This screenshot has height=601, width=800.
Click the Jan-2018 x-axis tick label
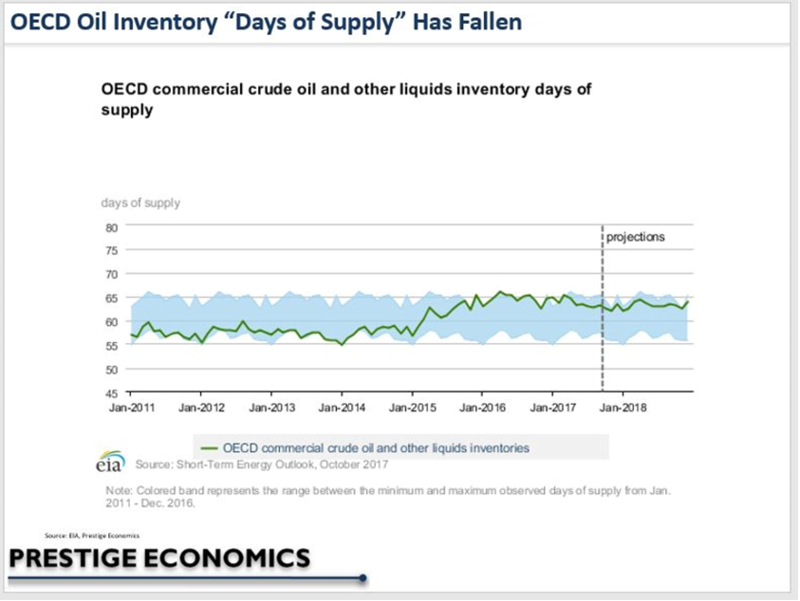point(622,408)
